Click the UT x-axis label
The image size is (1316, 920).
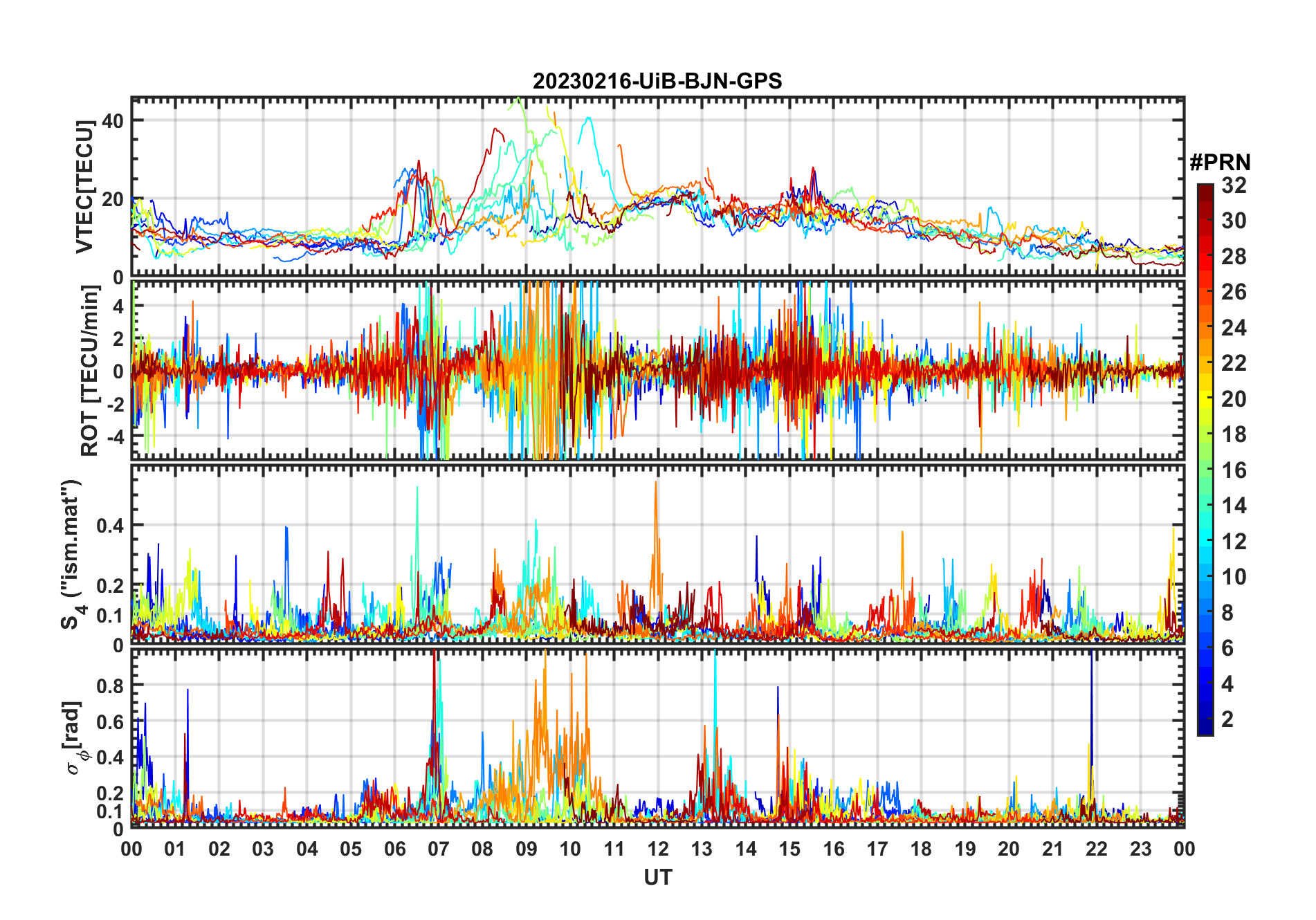point(658,877)
